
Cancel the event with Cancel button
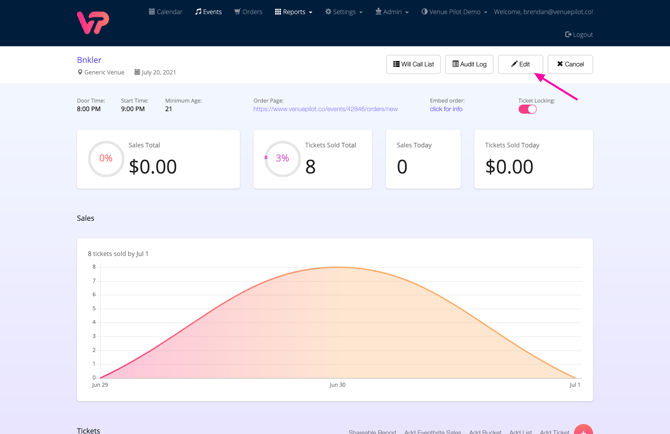[x=570, y=64]
